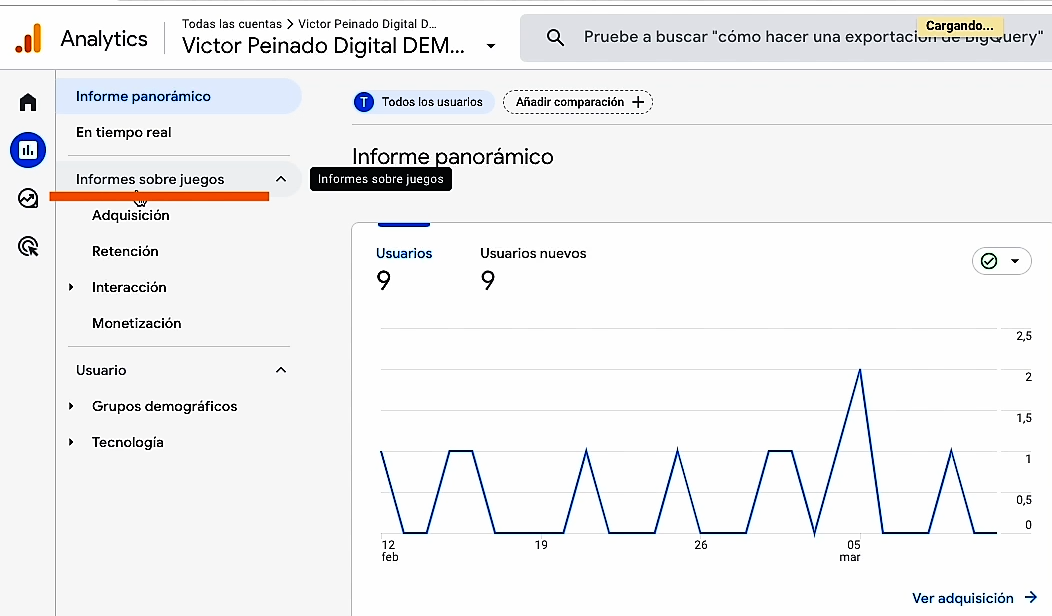
Task: Open the Home icon in sidebar
Action: click(28, 102)
